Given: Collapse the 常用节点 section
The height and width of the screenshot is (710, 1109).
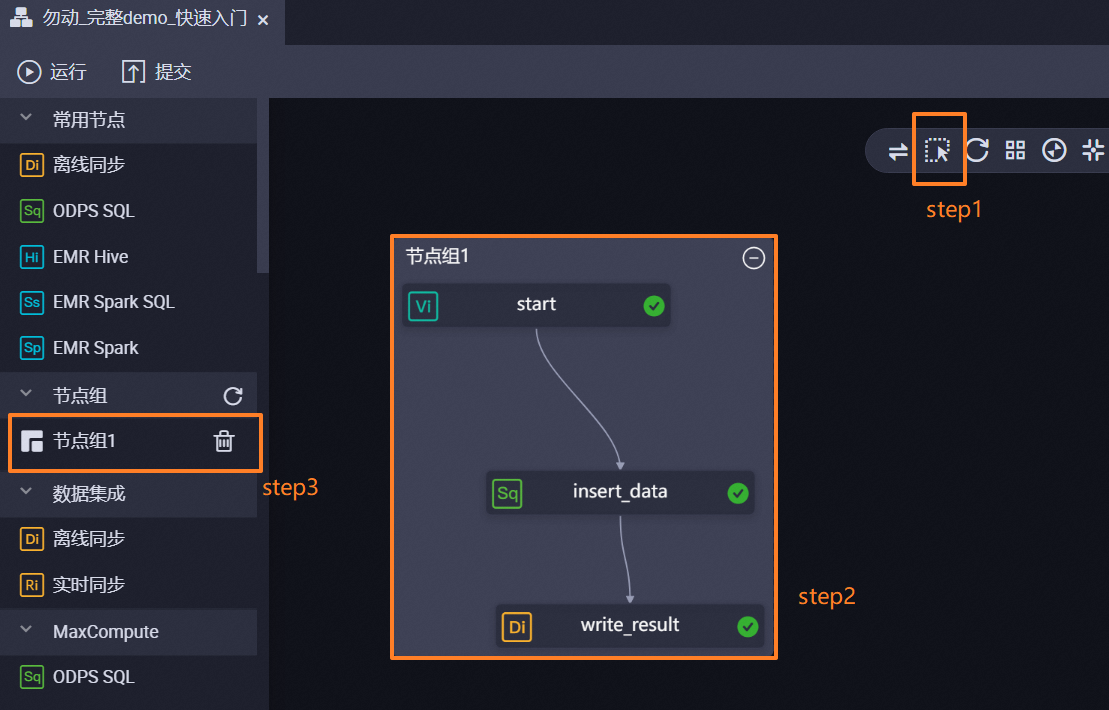Looking at the screenshot, I should [27, 120].
